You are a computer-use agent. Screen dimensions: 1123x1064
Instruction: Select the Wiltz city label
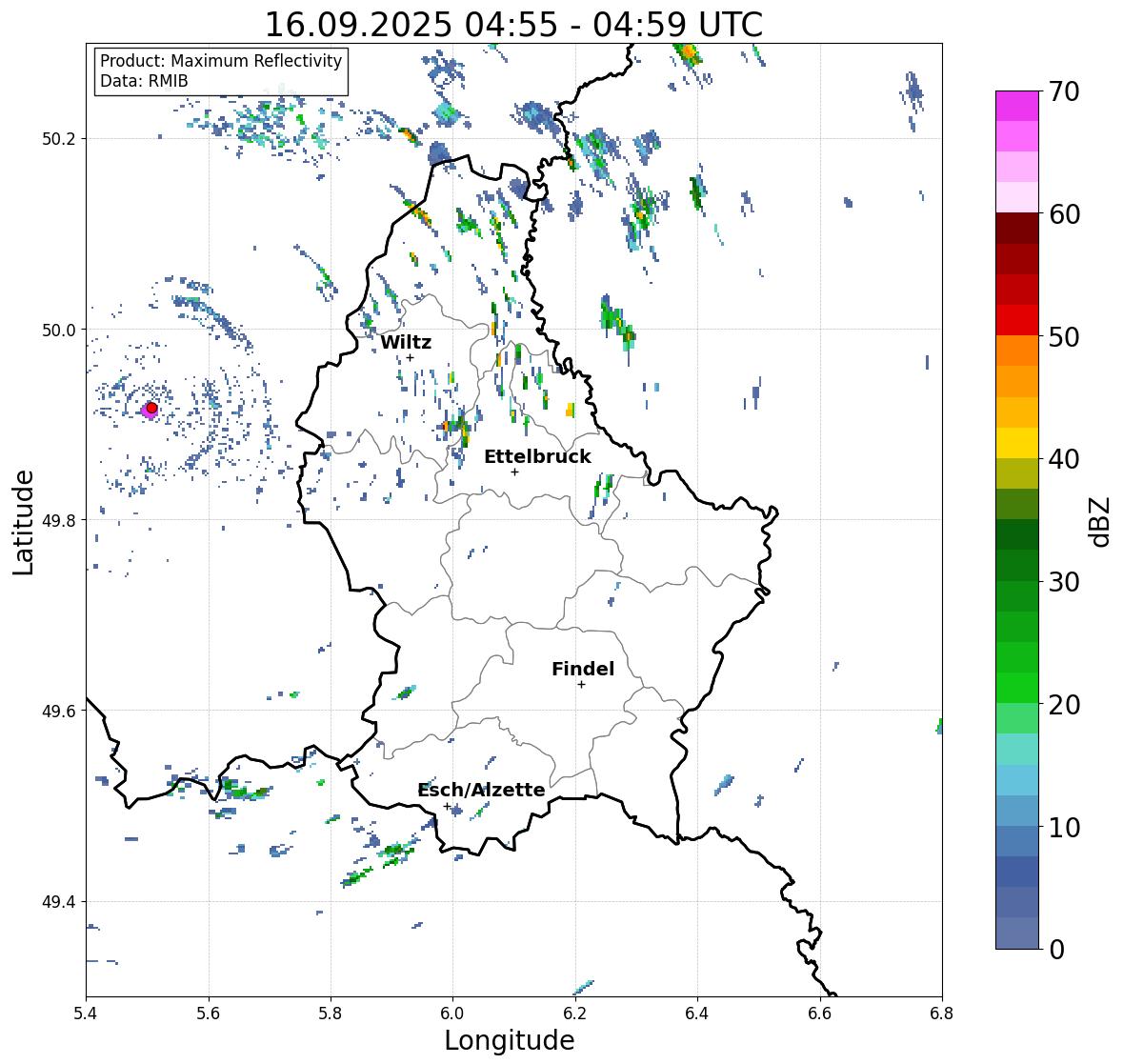[x=406, y=342]
